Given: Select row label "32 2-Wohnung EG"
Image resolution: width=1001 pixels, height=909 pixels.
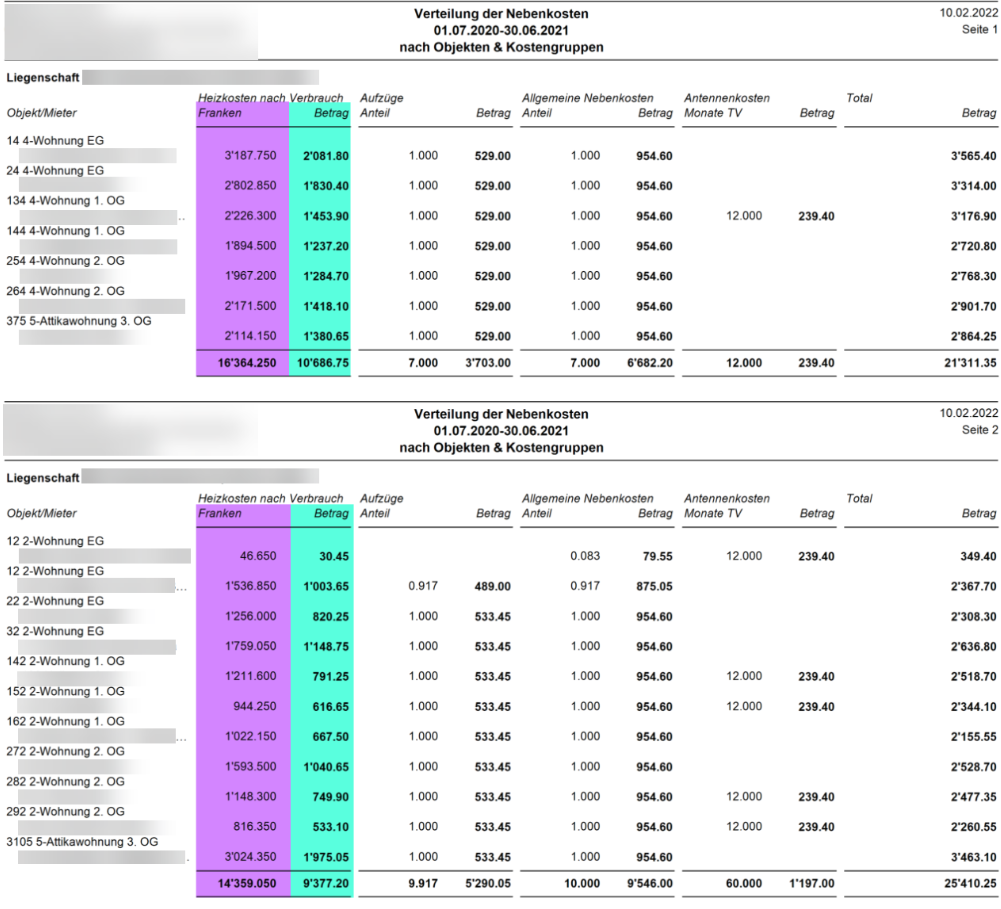Looking at the screenshot, I should point(56,631).
